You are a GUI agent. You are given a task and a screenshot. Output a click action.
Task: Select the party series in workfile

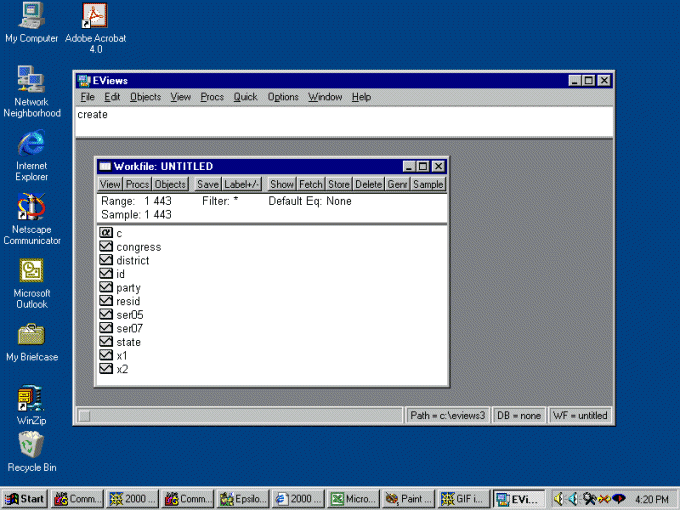pos(128,288)
